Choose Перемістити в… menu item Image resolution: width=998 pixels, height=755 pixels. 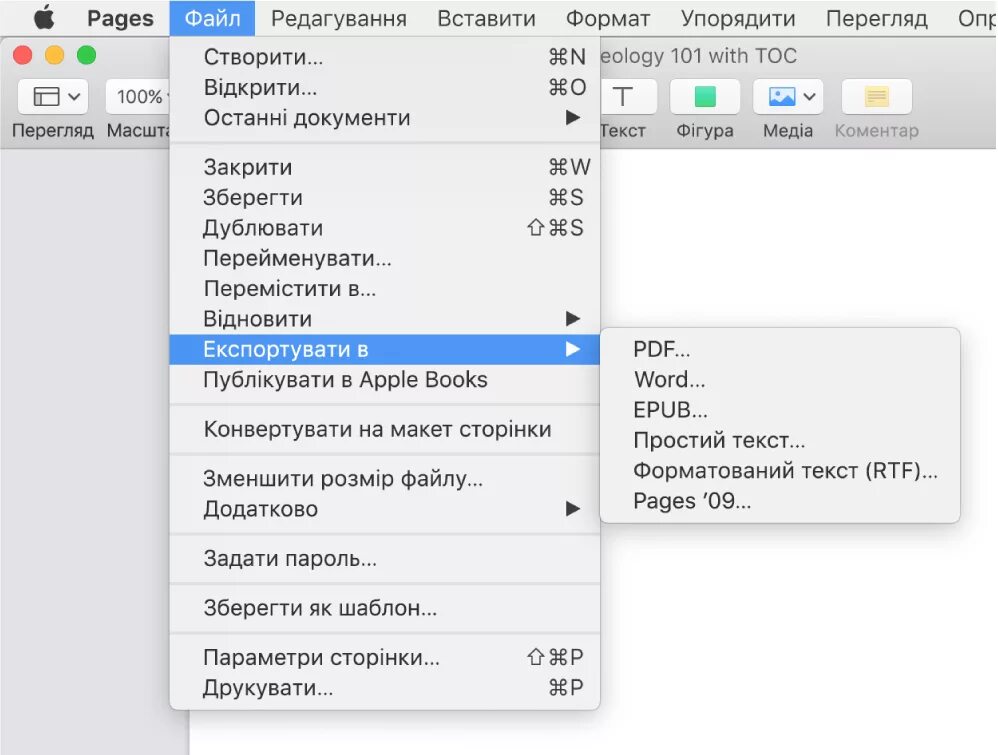point(384,288)
